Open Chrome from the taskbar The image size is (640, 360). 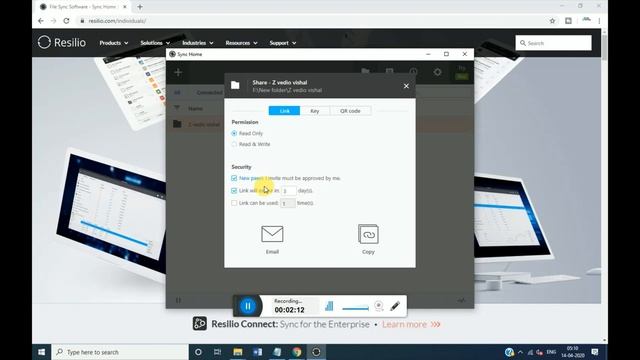point(297,352)
